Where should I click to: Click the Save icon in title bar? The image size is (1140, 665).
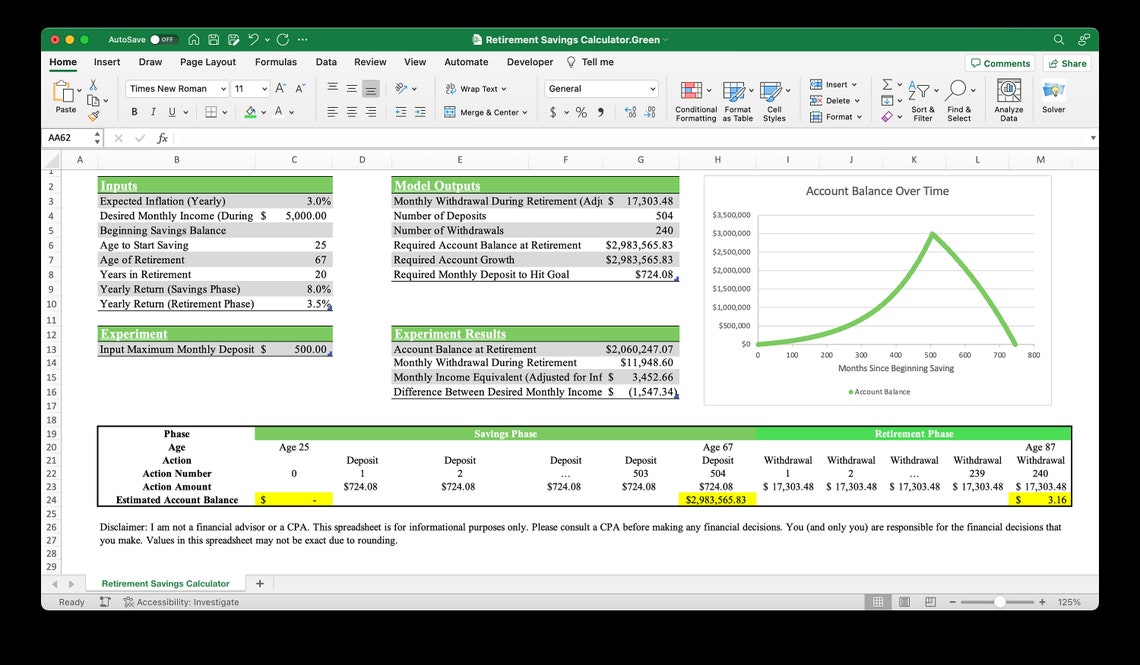214,39
